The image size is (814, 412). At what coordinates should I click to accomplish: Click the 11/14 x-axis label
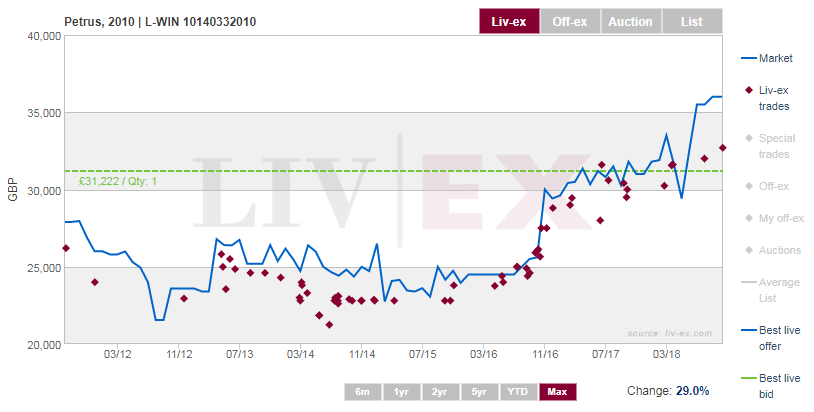click(362, 354)
